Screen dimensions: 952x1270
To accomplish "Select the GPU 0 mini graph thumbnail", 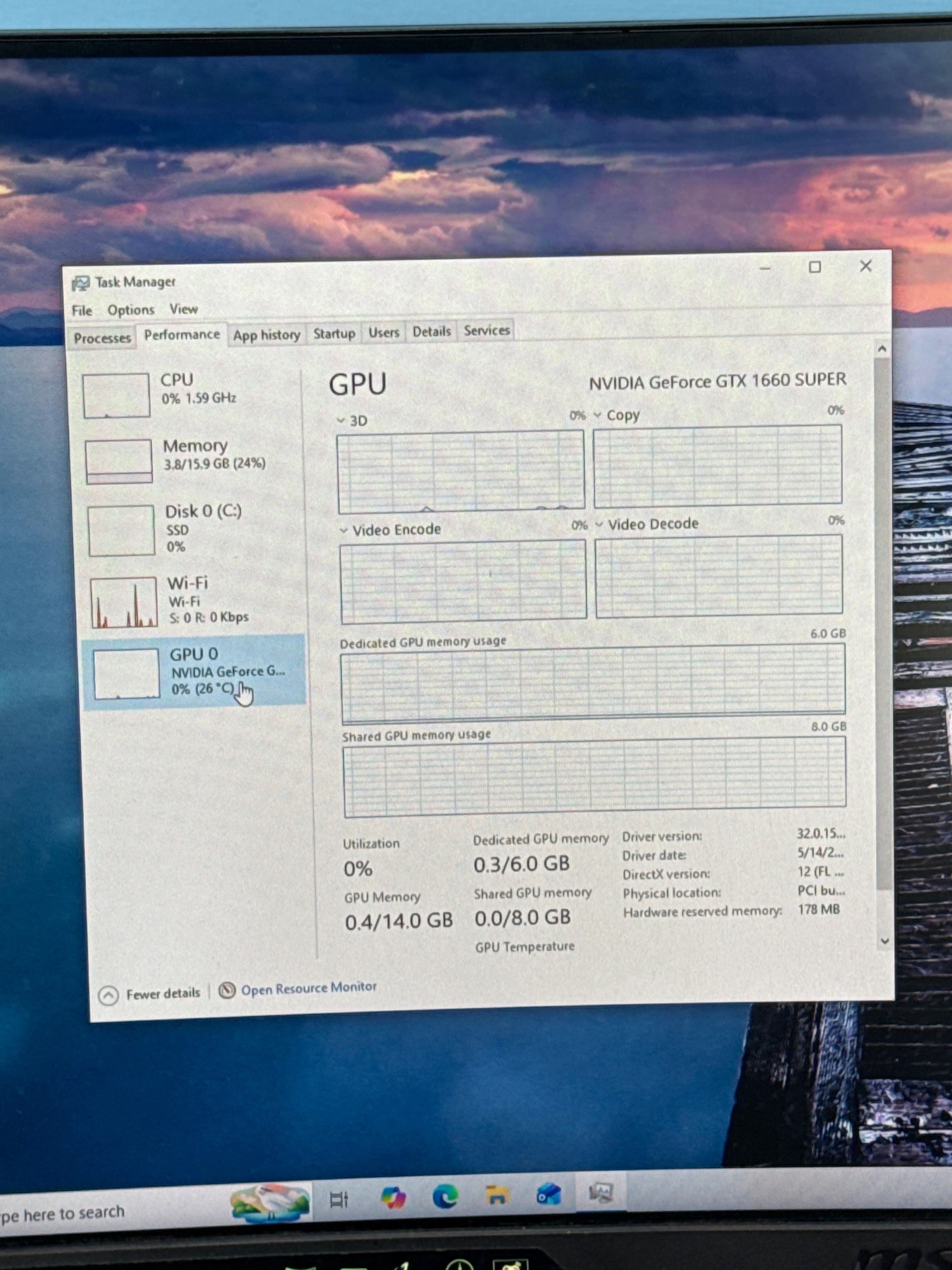I will pos(126,674).
